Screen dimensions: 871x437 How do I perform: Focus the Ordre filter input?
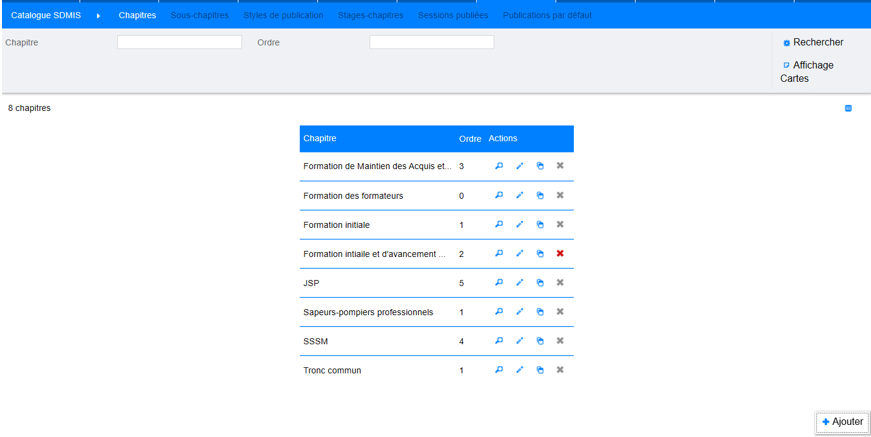pyautogui.click(x=431, y=43)
